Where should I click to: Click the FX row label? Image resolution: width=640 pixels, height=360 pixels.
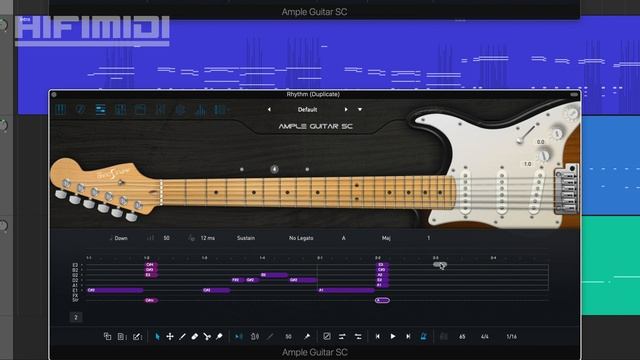pyautogui.click(x=75, y=296)
